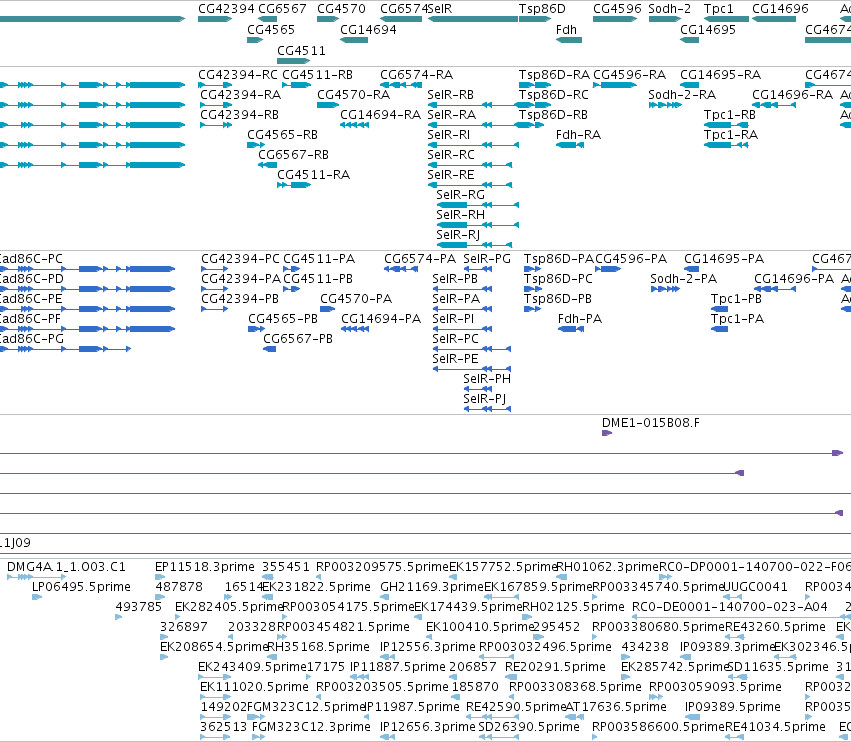This screenshot has height=742, width=851.
Task: Select protein label 'CG4511-PA'
Action: (x=319, y=259)
